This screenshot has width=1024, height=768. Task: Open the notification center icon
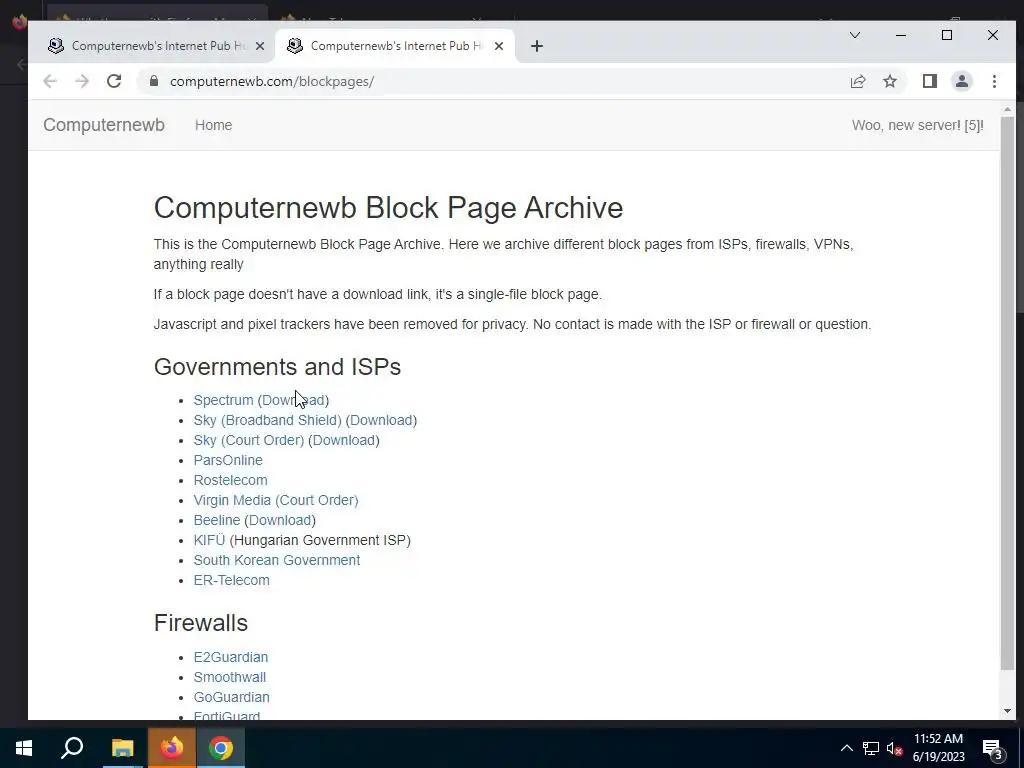[992, 748]
